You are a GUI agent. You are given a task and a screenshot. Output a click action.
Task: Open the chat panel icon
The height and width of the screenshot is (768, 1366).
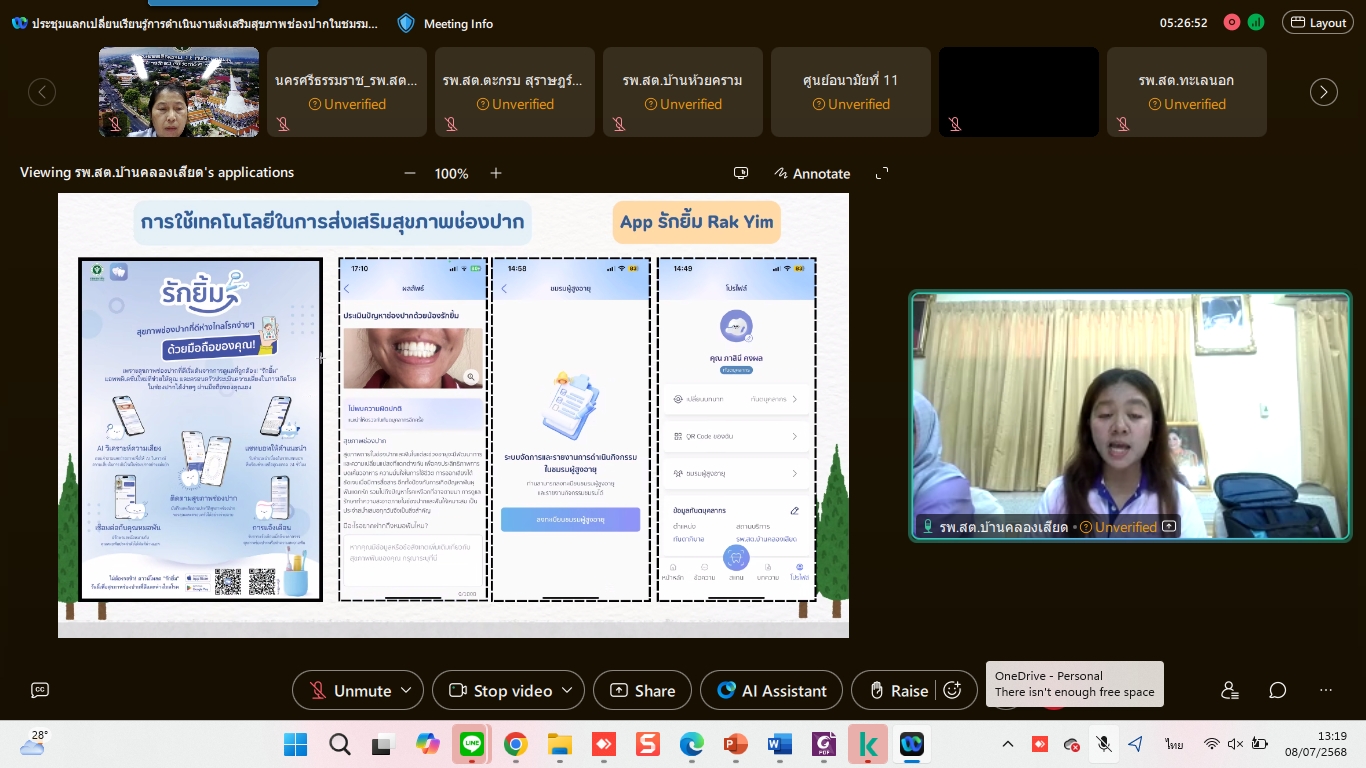[x=1277, y=690]
